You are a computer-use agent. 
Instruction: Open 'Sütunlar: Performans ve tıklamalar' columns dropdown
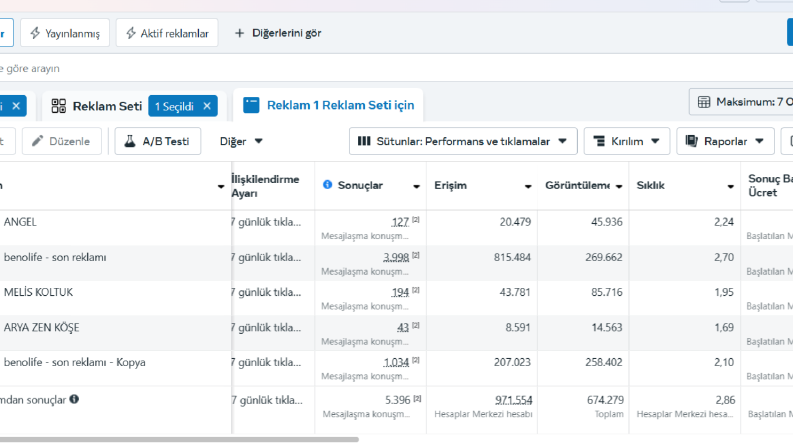click(x=463, y=141)
